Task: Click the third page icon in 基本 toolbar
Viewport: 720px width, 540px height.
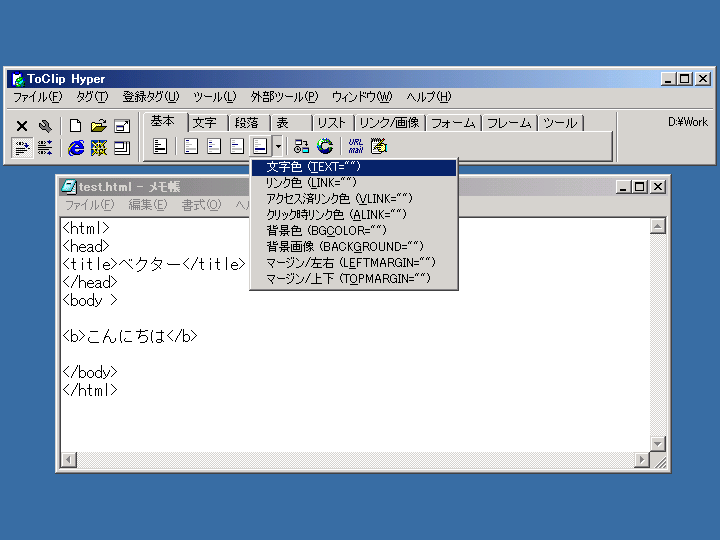Action: pos(214,146)
